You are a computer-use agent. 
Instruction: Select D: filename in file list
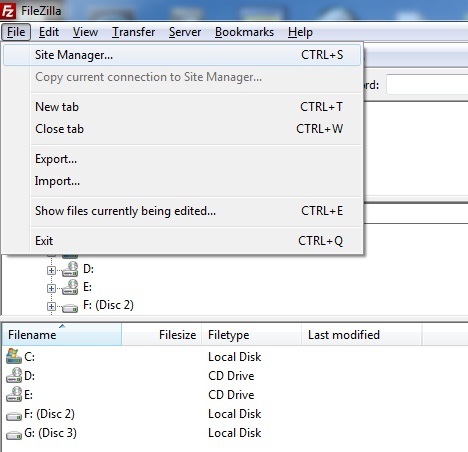[29, 376]
